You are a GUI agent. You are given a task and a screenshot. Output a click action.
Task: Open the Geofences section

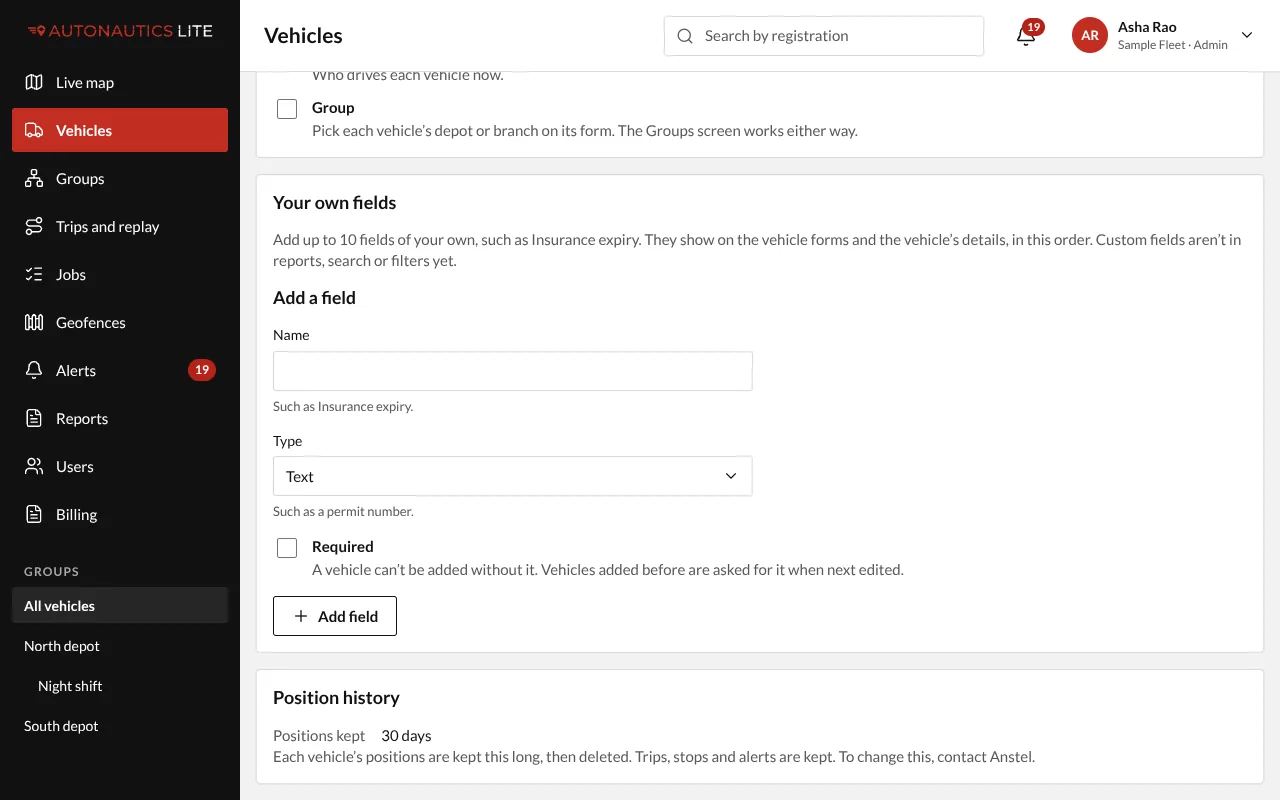point(120,322)
